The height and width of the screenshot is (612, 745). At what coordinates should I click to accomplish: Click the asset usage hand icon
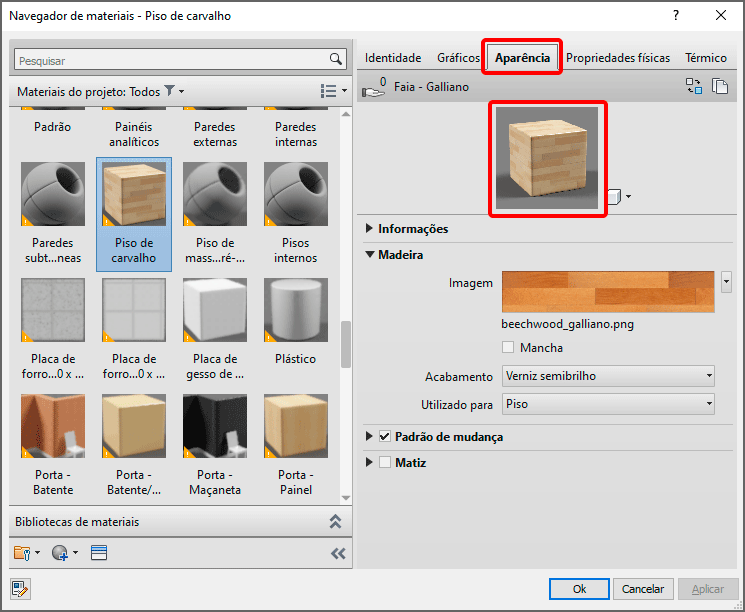[x=374, y=87]
